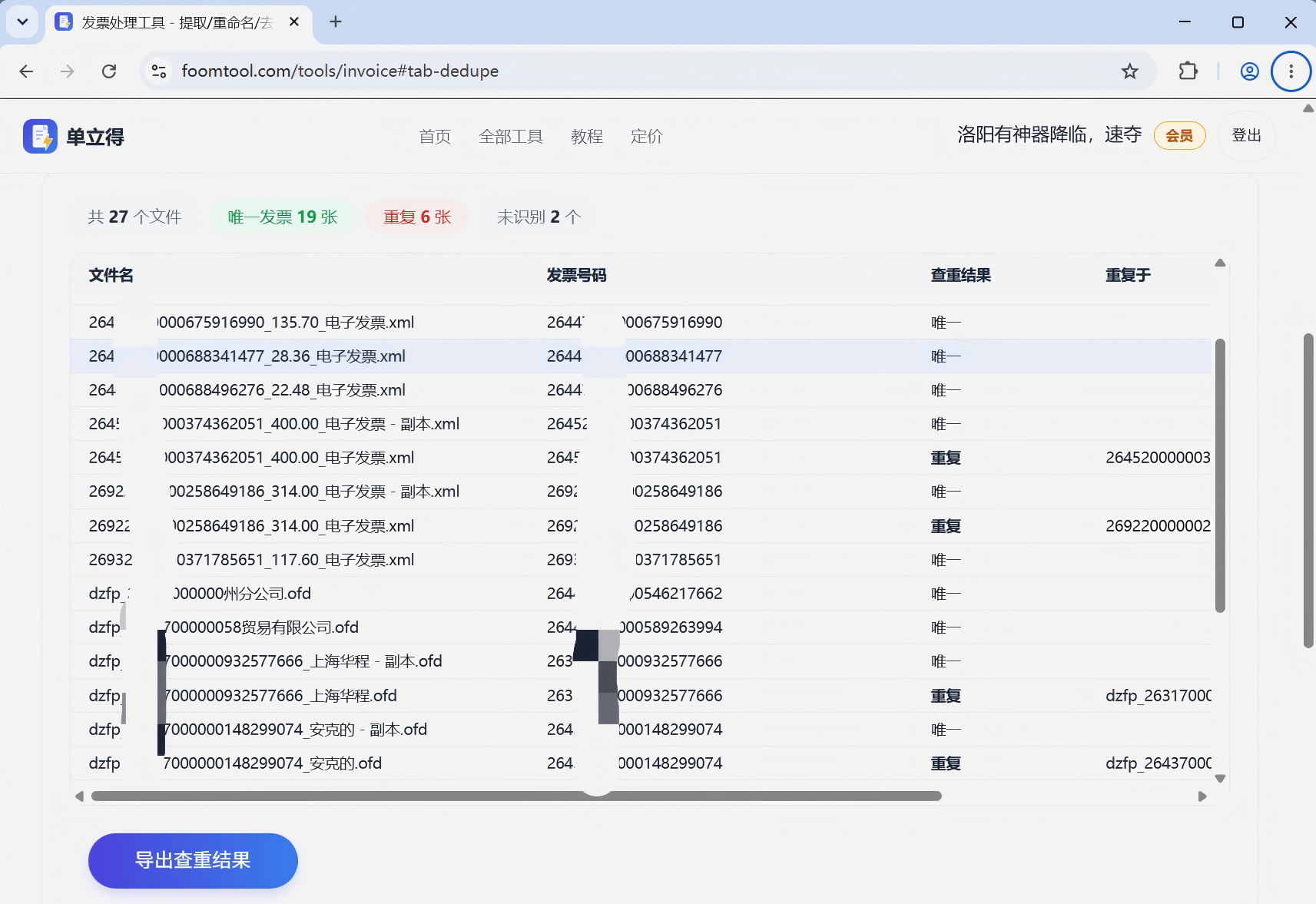Open the browser extensions puzzle icon

point(1188,71)
